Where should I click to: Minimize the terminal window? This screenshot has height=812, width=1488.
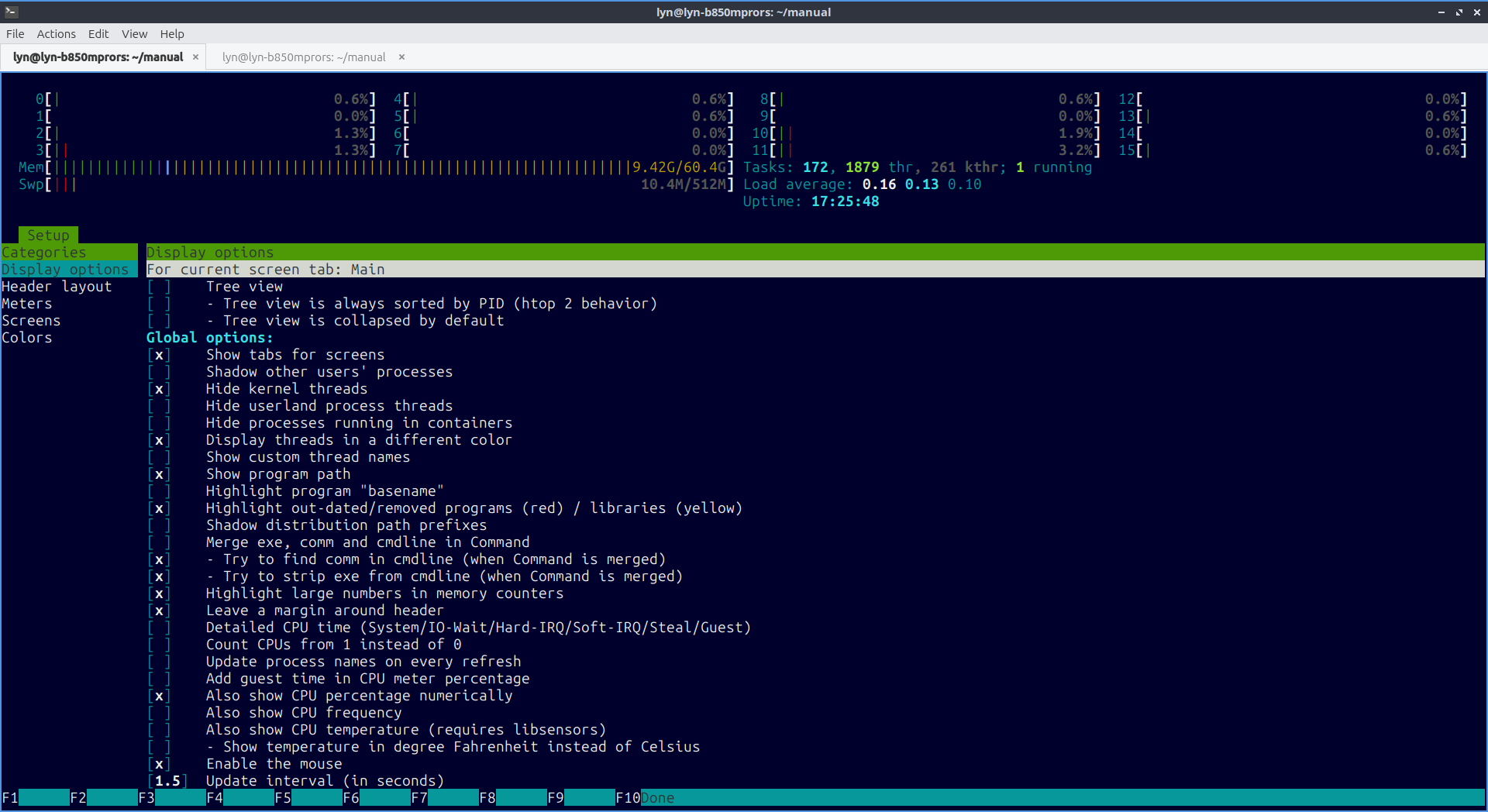click(1441, 12)
